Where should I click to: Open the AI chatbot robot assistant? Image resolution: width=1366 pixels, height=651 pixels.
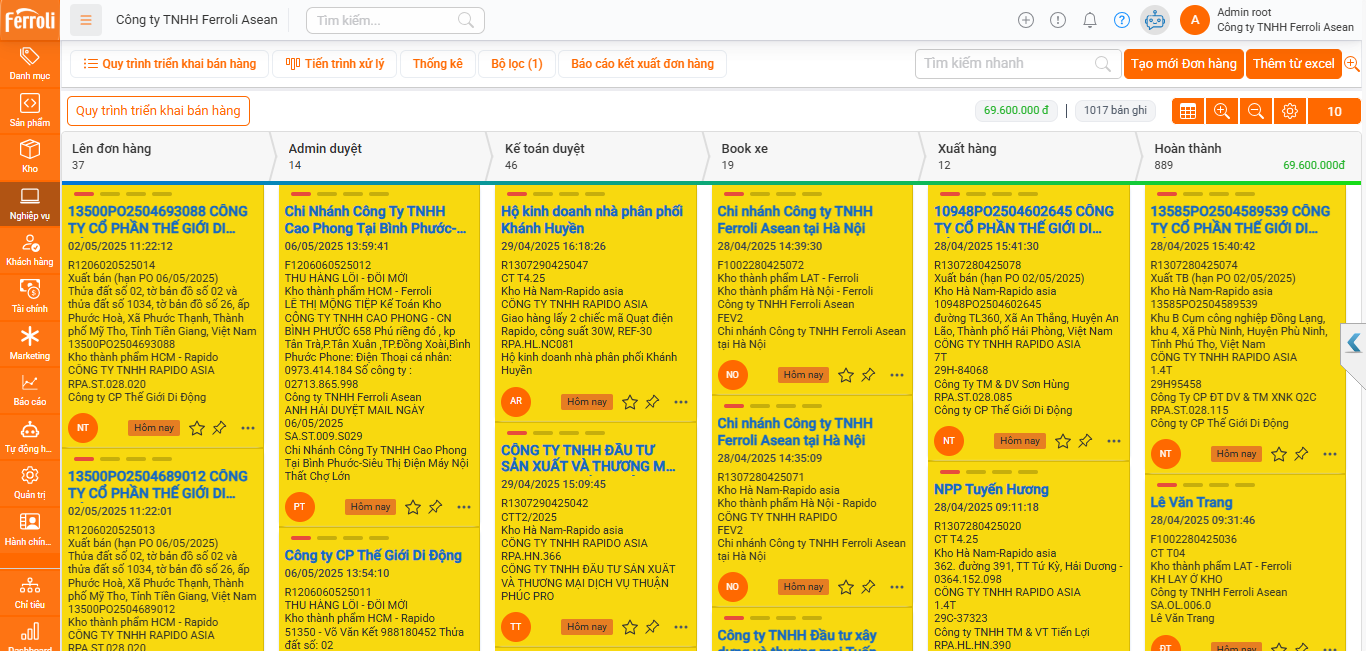point(1155,20)
